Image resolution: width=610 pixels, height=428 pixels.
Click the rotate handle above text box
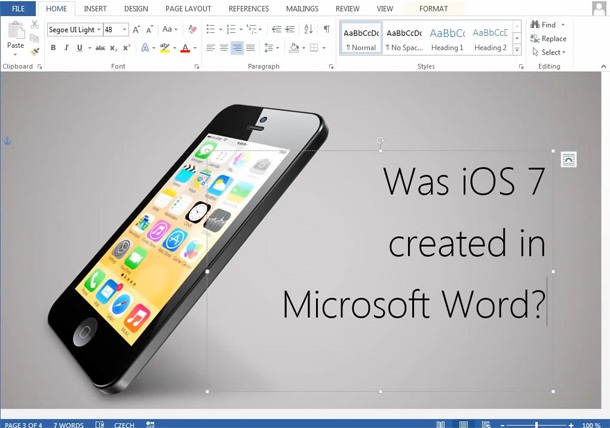380,140
